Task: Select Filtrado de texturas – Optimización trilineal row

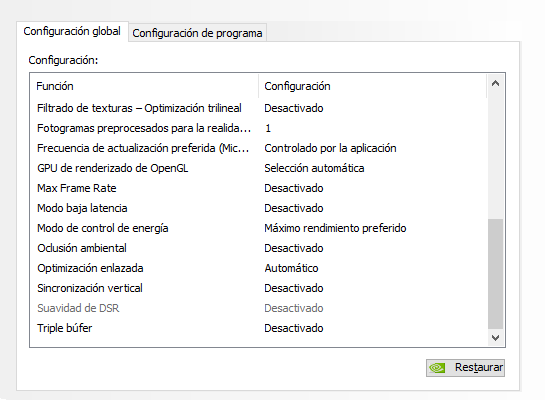Action: 259,108
